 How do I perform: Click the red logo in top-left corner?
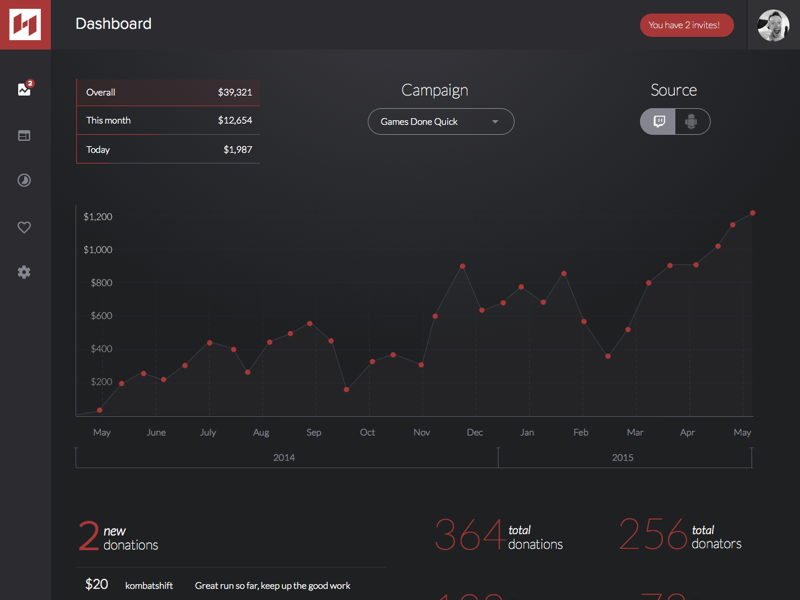pos(25,24)
